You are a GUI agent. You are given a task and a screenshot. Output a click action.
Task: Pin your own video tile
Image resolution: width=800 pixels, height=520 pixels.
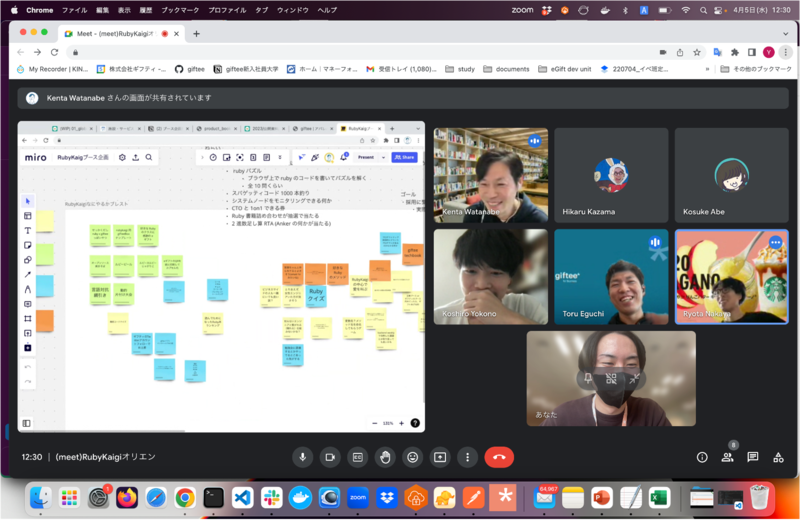pos(588,378)
